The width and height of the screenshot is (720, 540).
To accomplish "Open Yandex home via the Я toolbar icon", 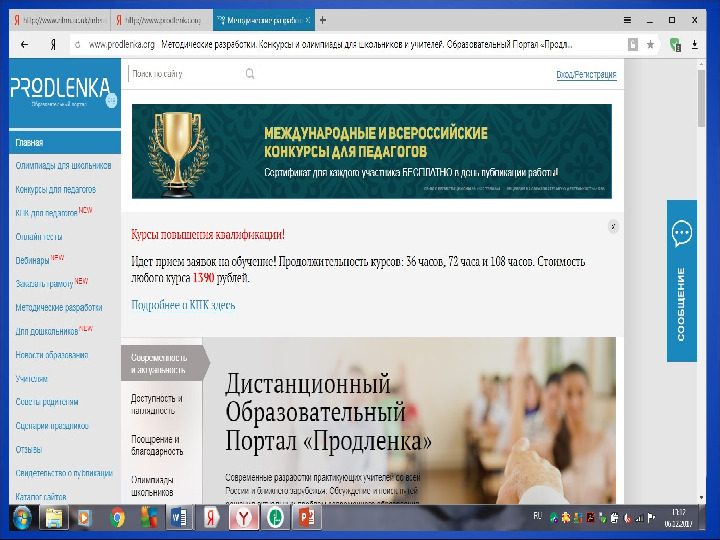I will (53, 45).
